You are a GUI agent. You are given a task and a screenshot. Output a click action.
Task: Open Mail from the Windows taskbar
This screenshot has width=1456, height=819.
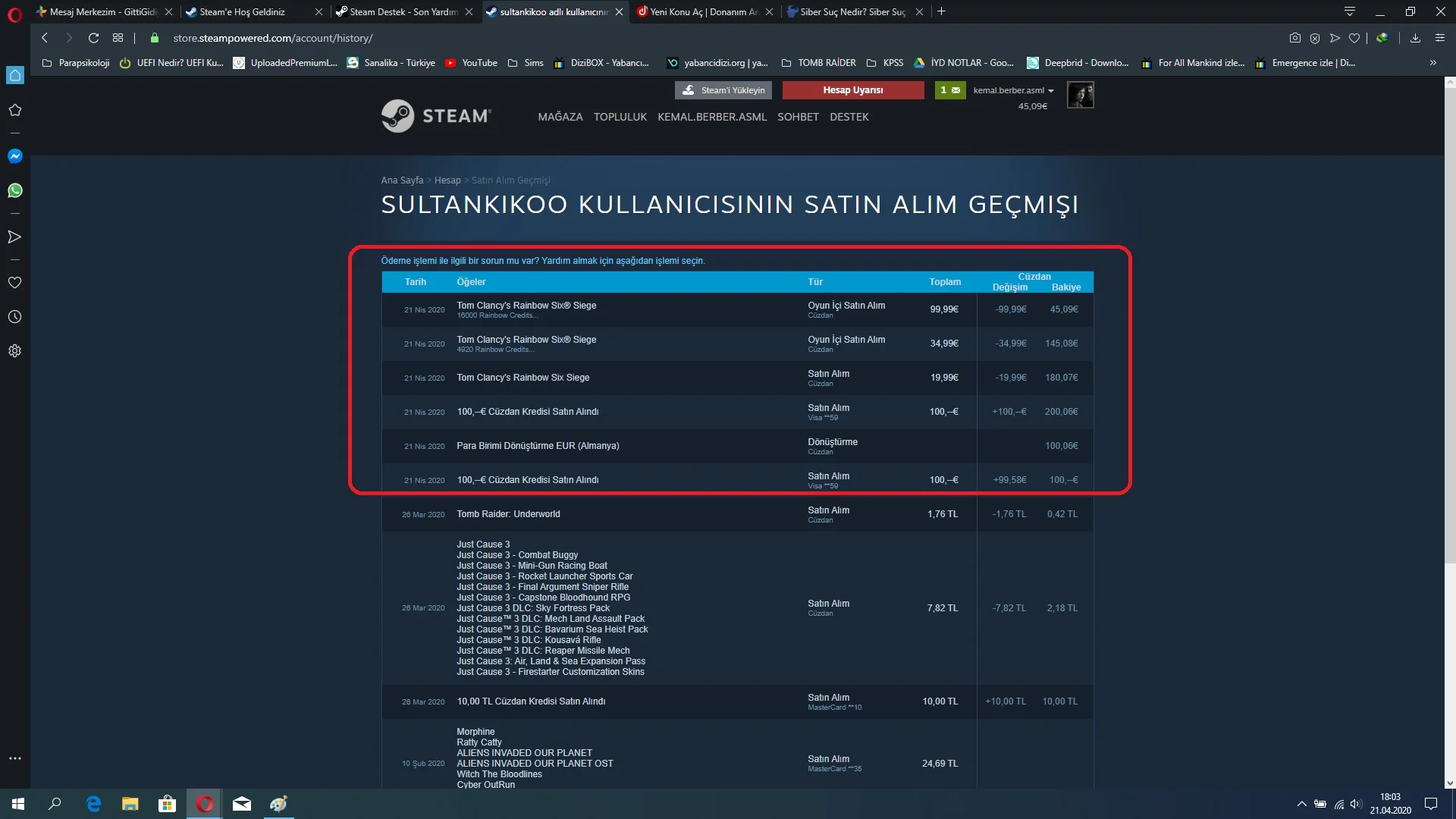[x=241, y=803]
